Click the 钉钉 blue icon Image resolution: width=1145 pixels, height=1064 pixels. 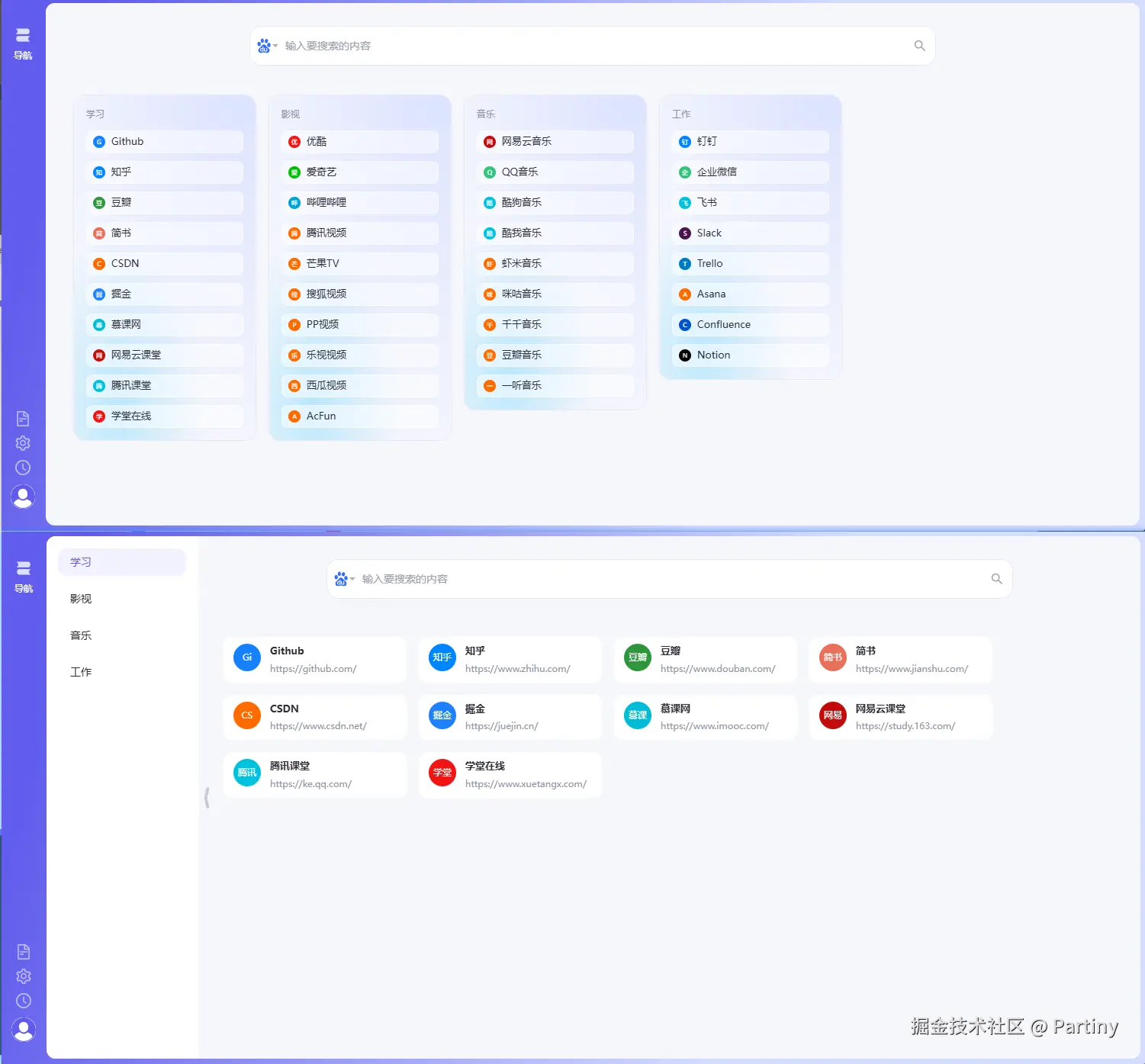coord(685,142)
